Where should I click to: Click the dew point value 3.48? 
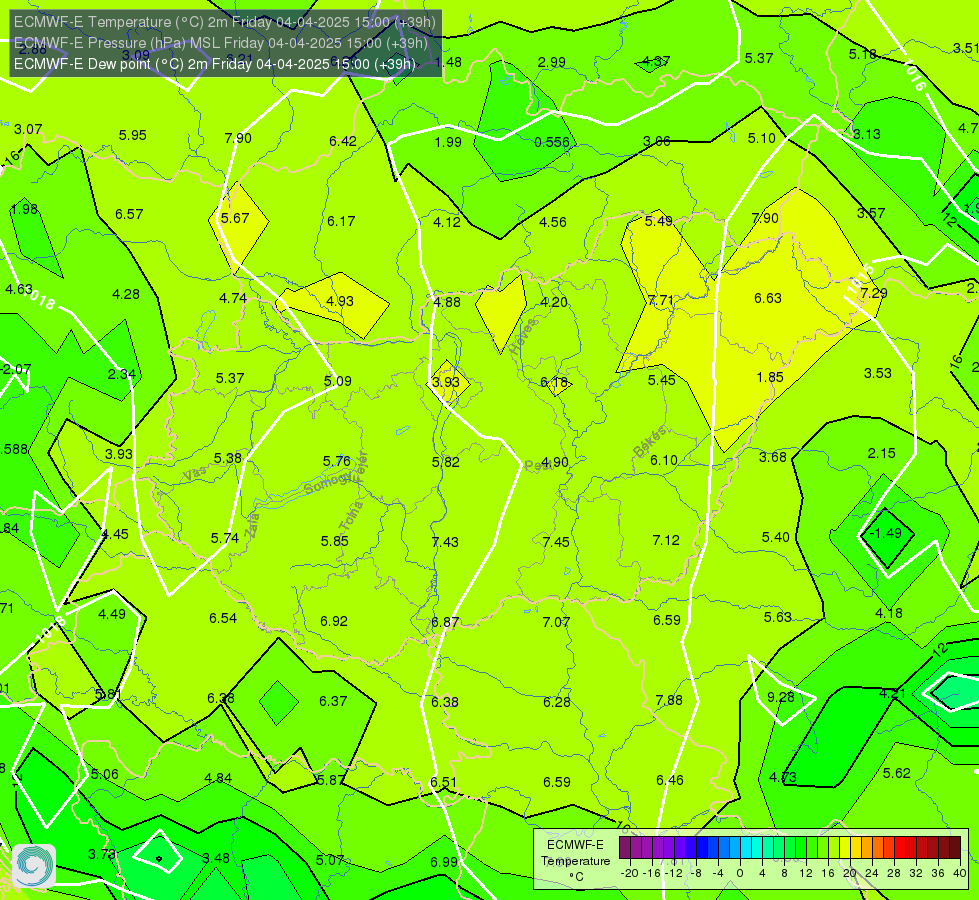click(216, 858)
